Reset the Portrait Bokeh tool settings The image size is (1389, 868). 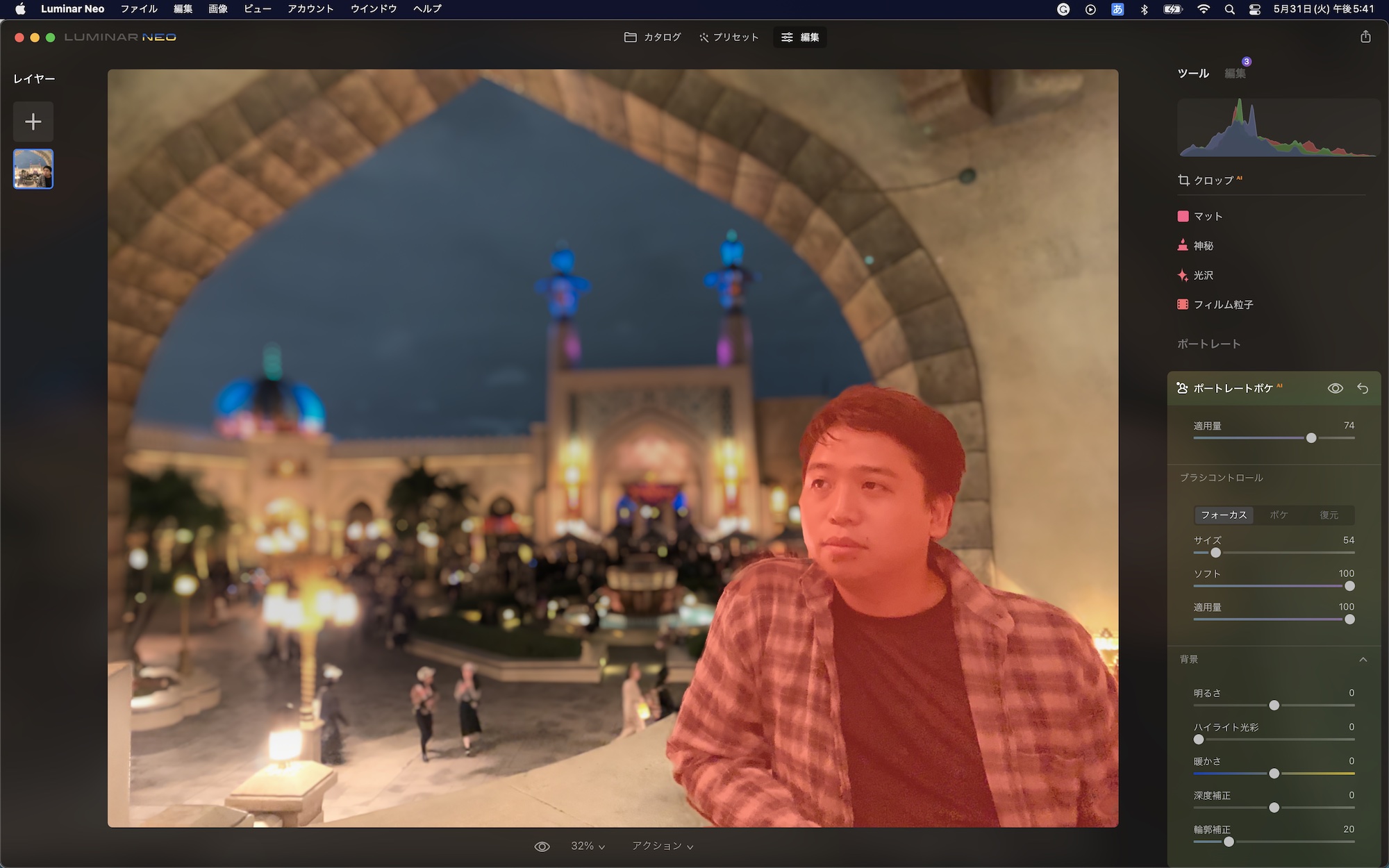coord(1363,389)
